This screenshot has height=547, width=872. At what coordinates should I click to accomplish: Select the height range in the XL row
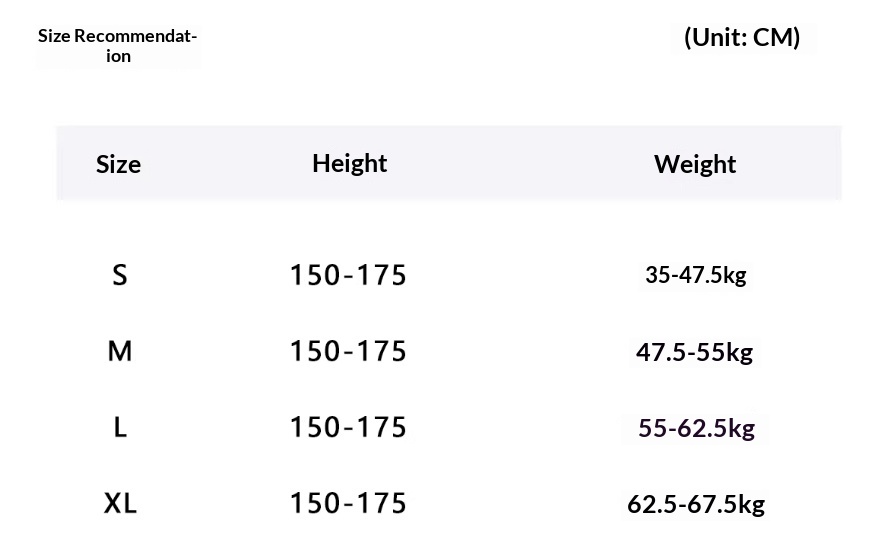click(348, 503)
